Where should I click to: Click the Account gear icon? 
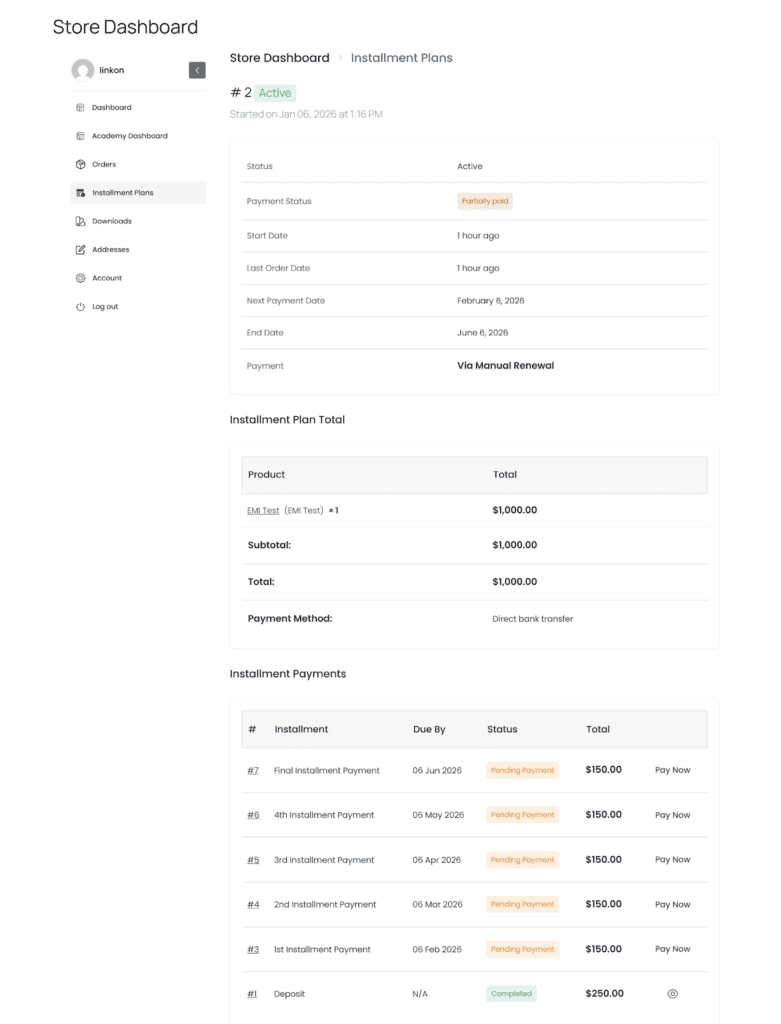80,278
